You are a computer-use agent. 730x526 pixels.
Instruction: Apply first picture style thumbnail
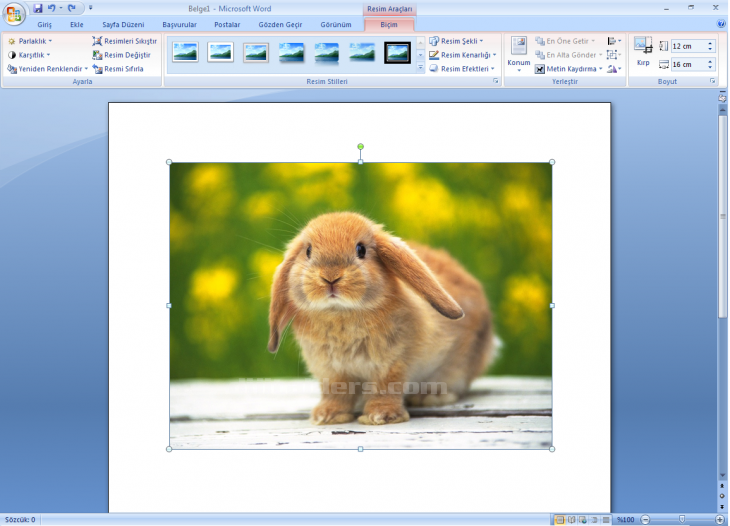(185, 52)
